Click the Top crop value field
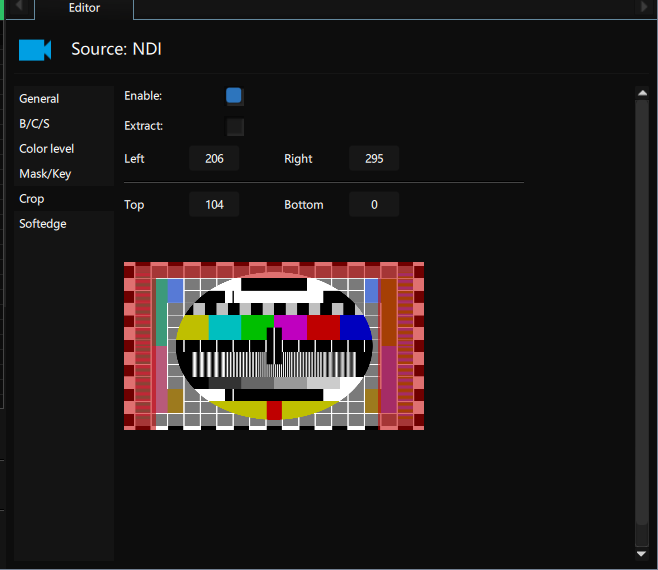Viewport: 658px width, 570px height. tap(214, 204)
